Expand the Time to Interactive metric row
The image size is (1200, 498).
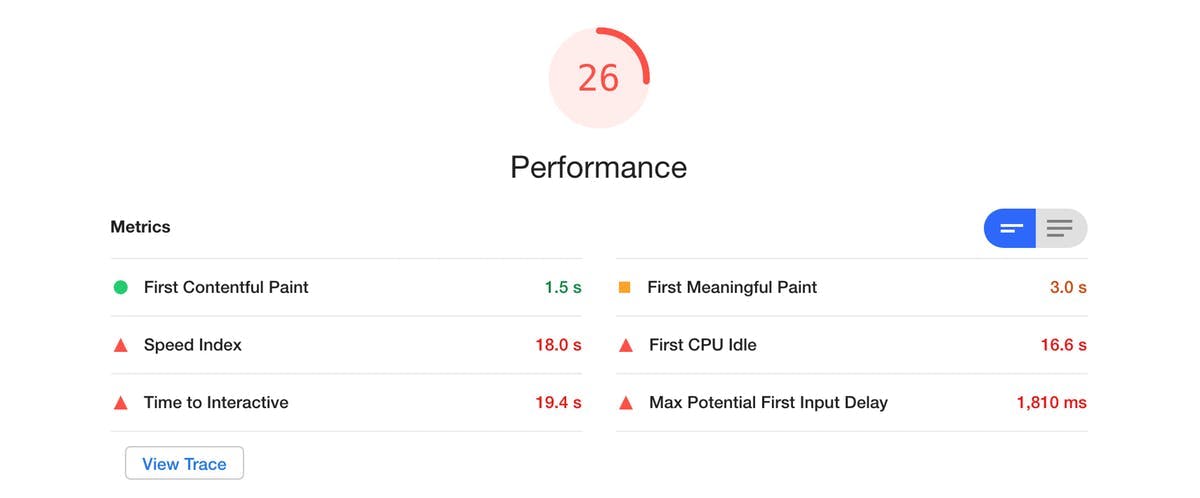click(216, 403)
